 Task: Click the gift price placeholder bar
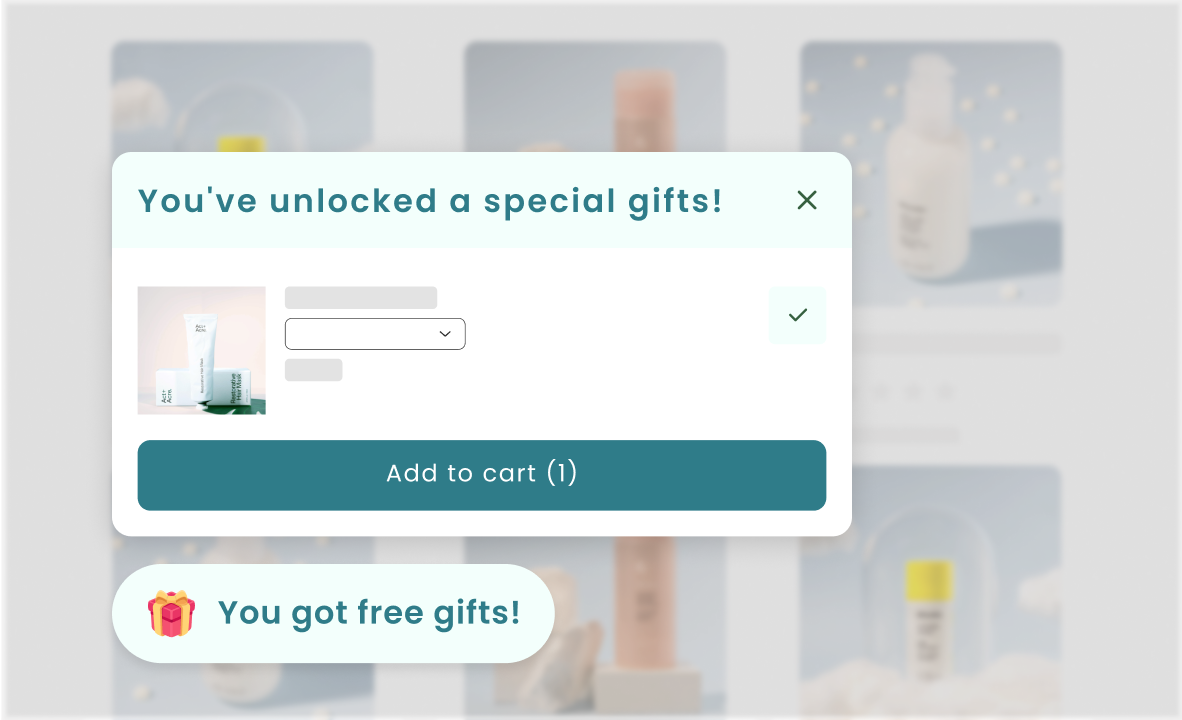click(313, 370)
